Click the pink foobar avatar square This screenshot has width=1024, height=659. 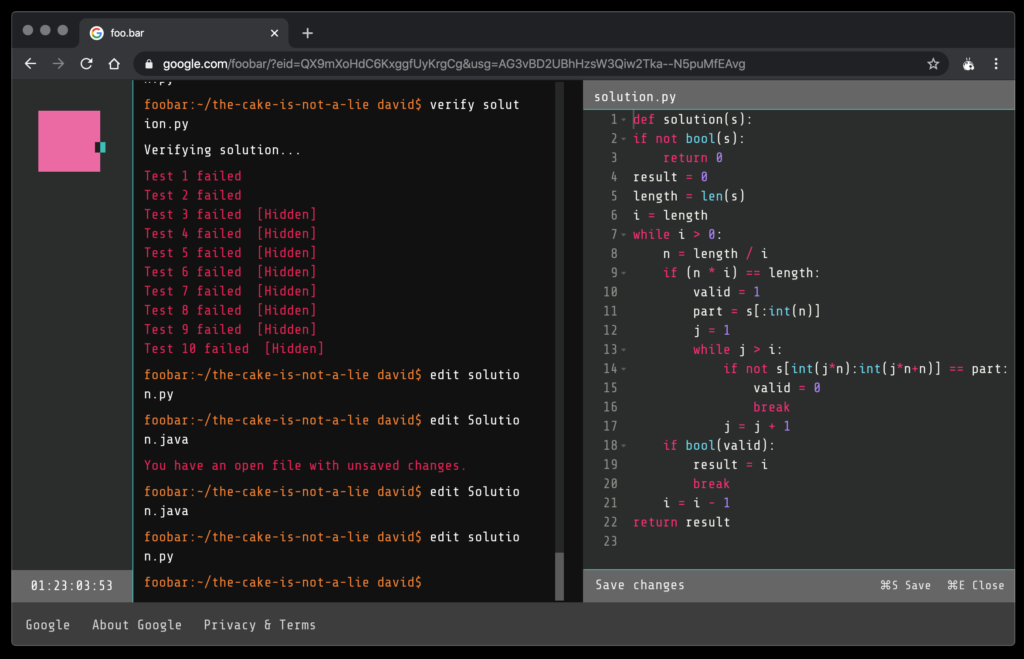69,141
